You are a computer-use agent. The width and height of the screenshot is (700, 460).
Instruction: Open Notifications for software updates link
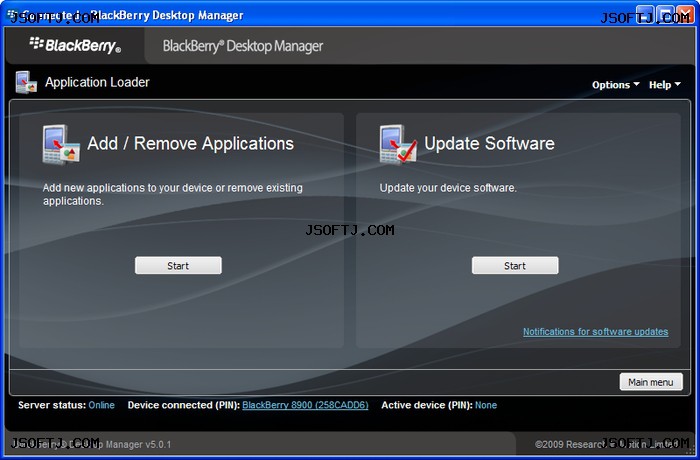[x=596, y=332]
